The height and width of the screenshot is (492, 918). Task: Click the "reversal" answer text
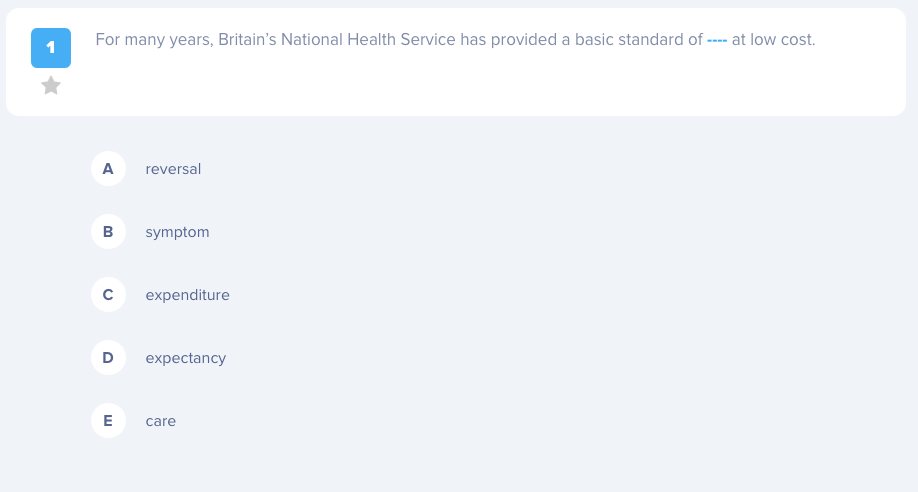173,169
